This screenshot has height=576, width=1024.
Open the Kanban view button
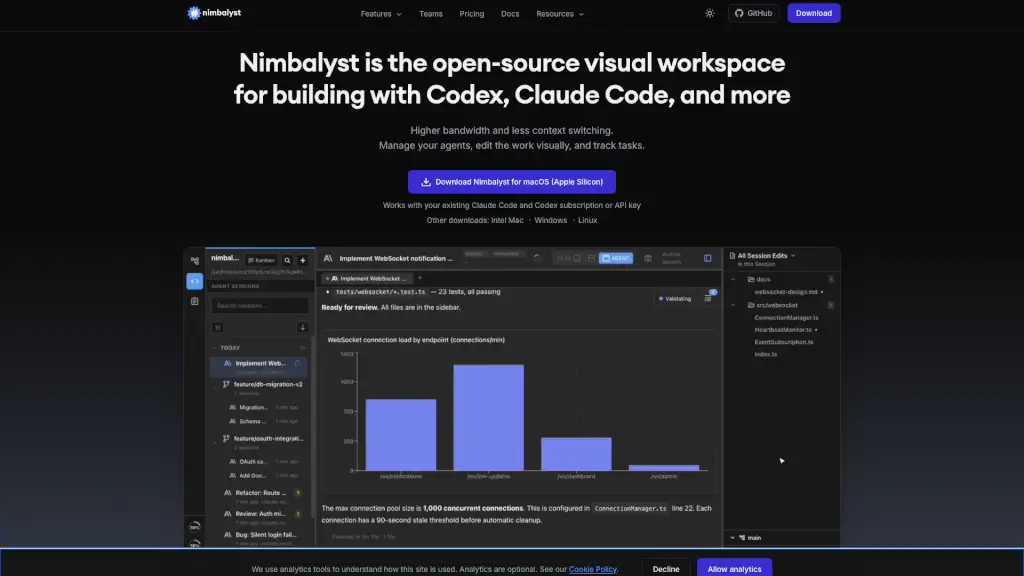tap(261, 260)
